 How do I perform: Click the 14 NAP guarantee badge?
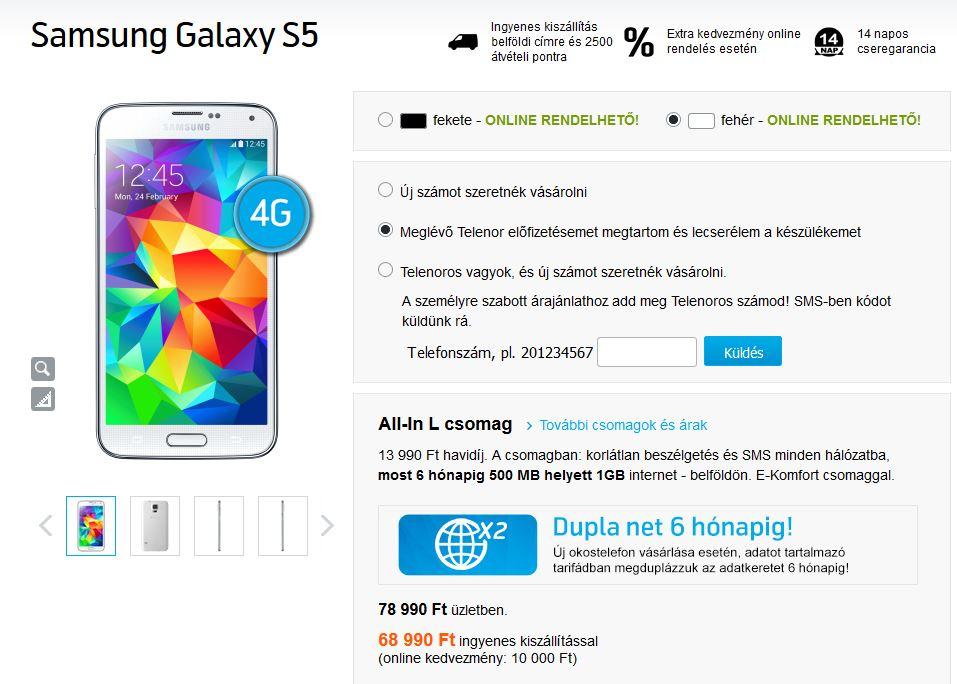coord(829,42)
